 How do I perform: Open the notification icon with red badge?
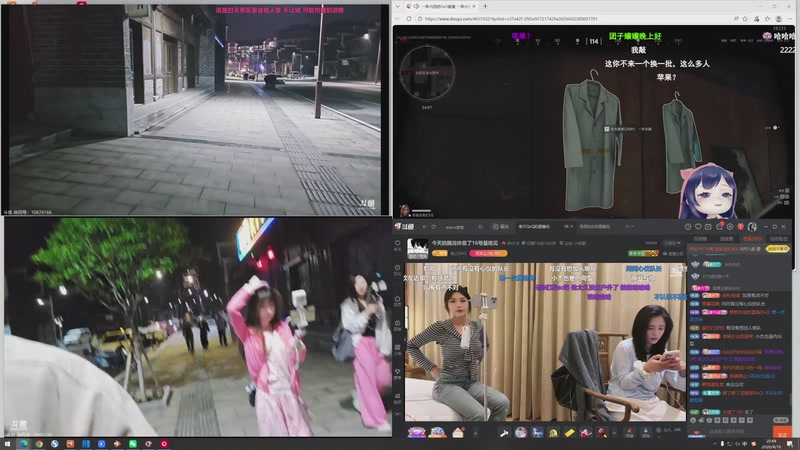[x=719, y=226]
